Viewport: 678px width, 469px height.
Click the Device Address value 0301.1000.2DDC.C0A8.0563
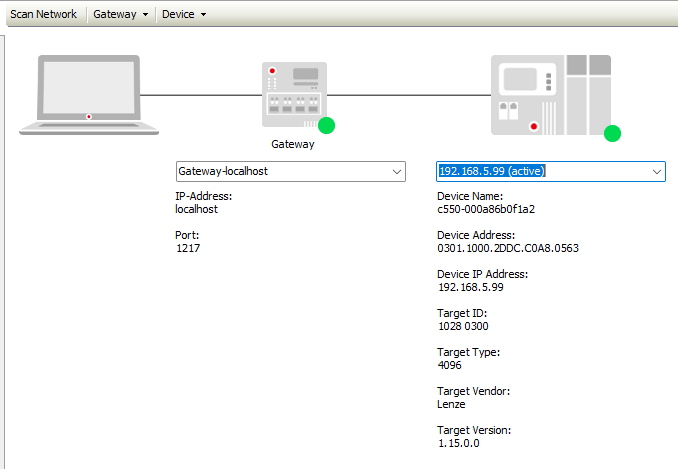pyautogui.click(x=508, y=248)
